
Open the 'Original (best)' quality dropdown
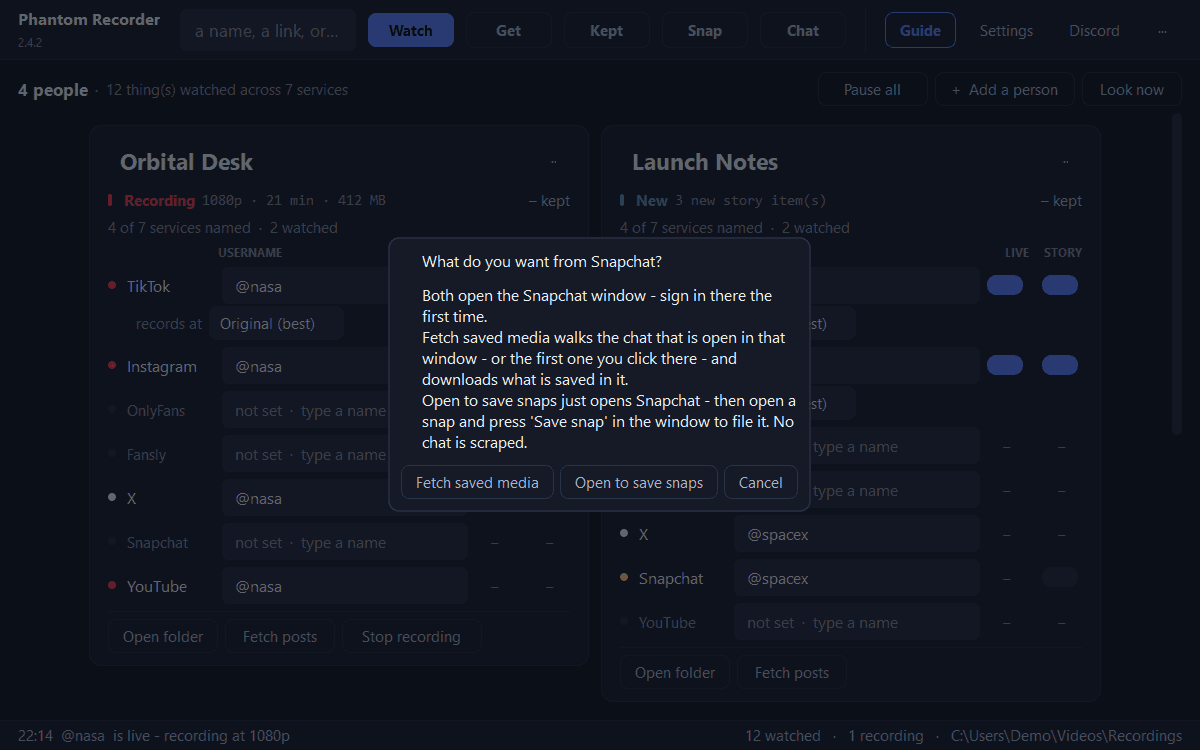(277, 324)
